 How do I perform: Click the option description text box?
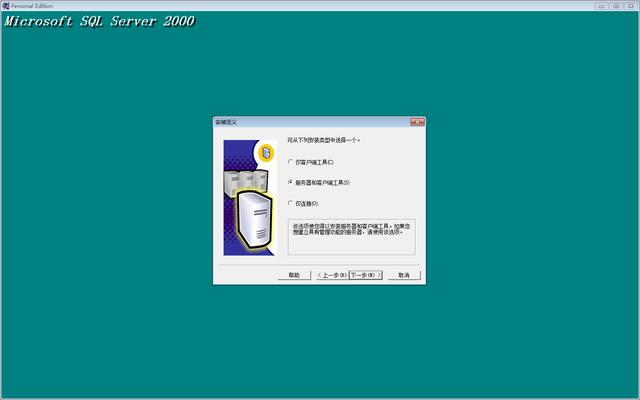[x=351, y=237]
